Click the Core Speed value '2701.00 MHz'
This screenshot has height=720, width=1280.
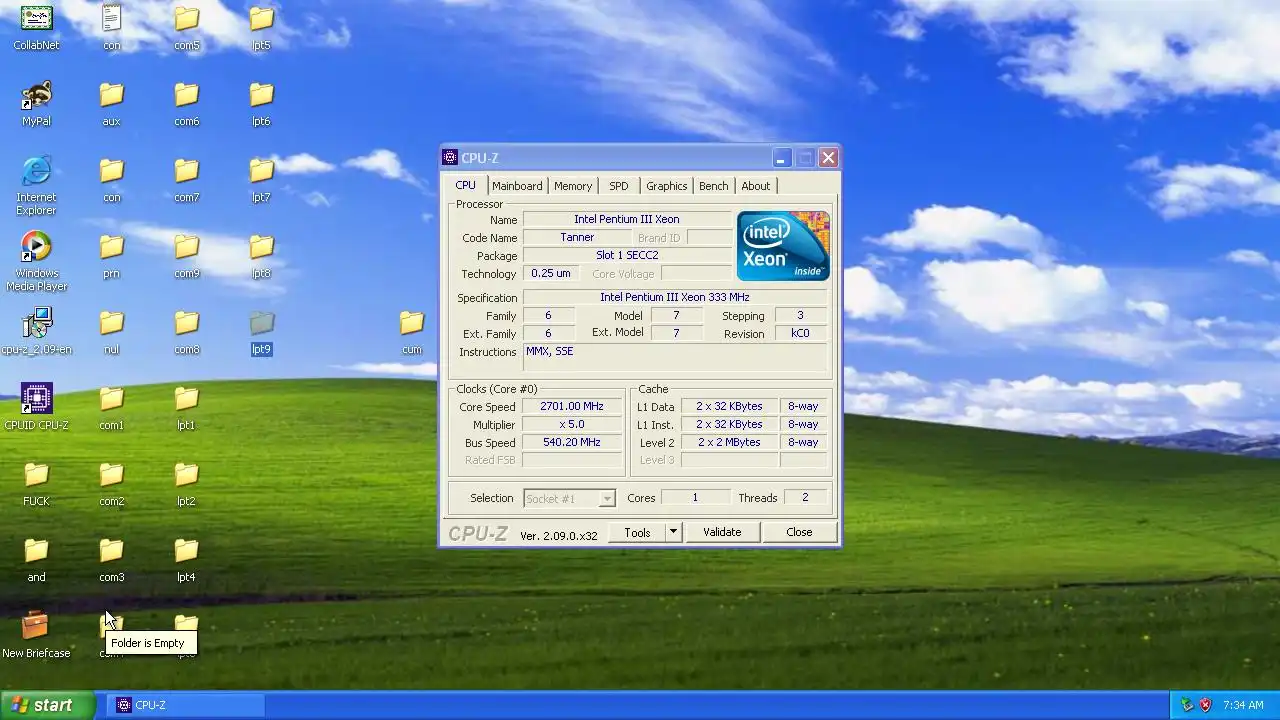pyautogui.click(x=572, y=407)
